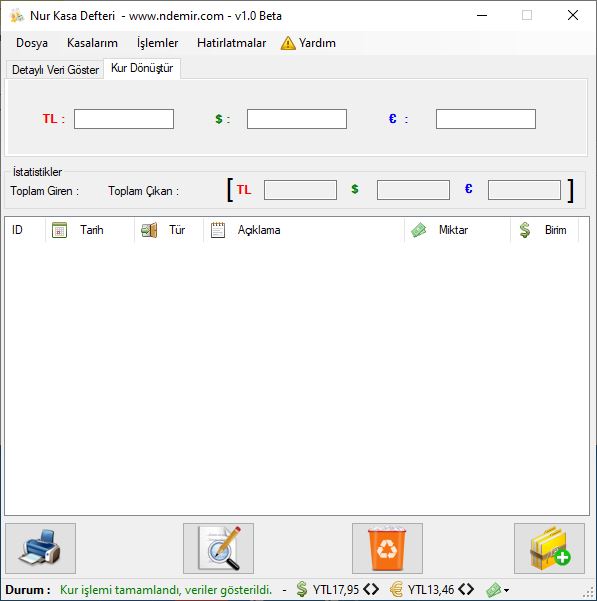Viewport: 597px width, 601px height.
Task: Click the calendar icon in the Tarih column
Action: (x=59, y=230)
